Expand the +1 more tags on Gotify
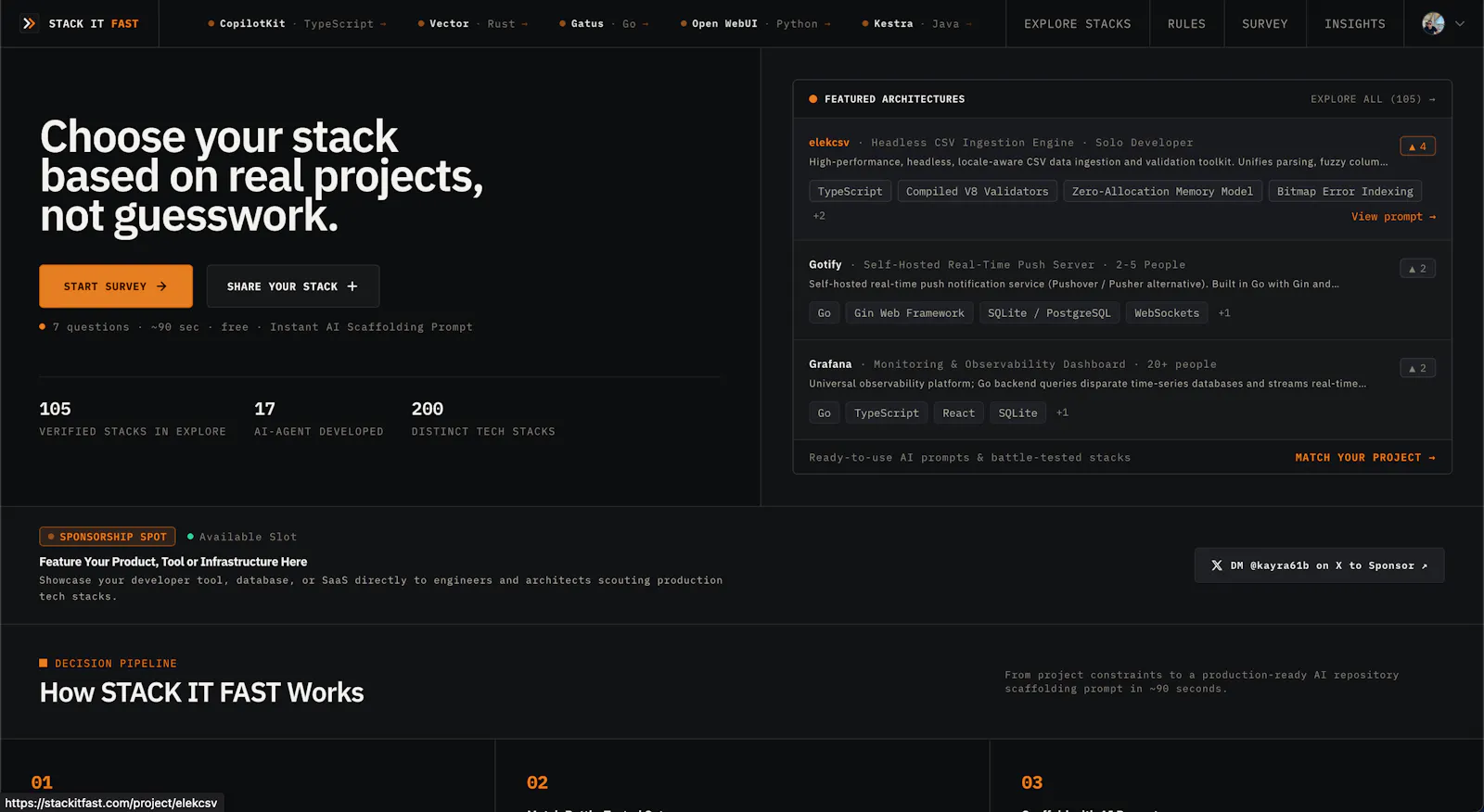1484x812 pixels. point(1224,313)
